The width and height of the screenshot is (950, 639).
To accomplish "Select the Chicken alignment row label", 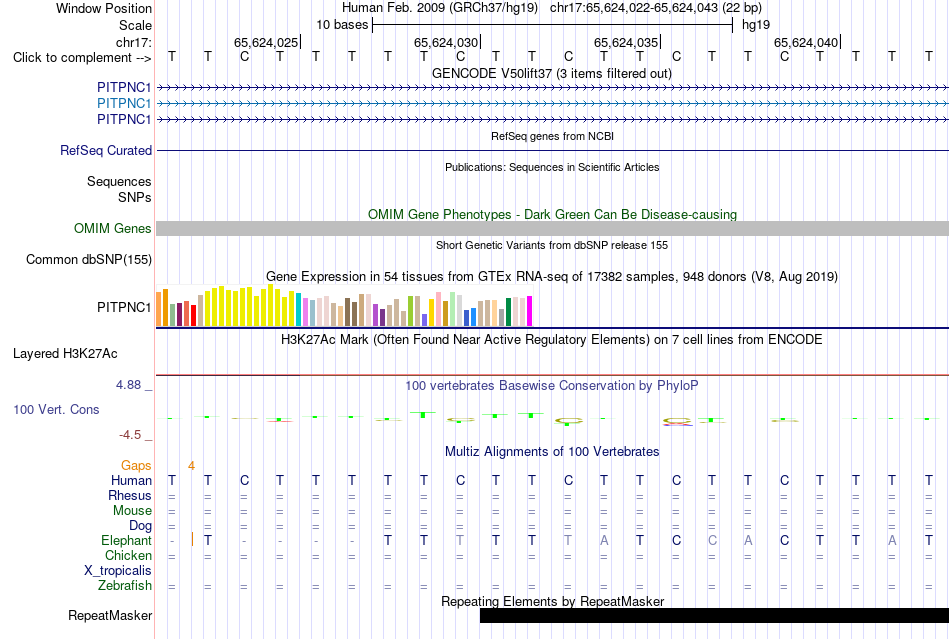I will coord(128,555).
